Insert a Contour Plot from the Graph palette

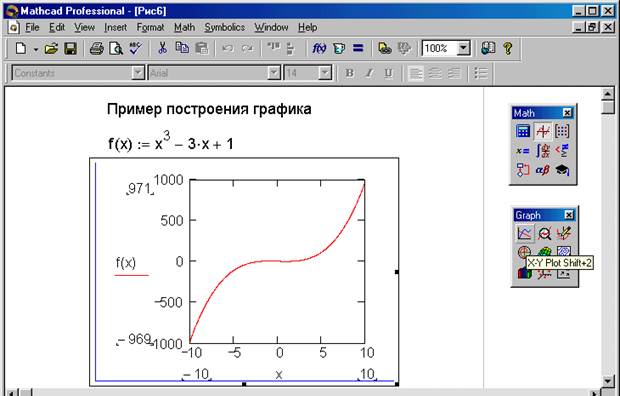click(564, 251)
